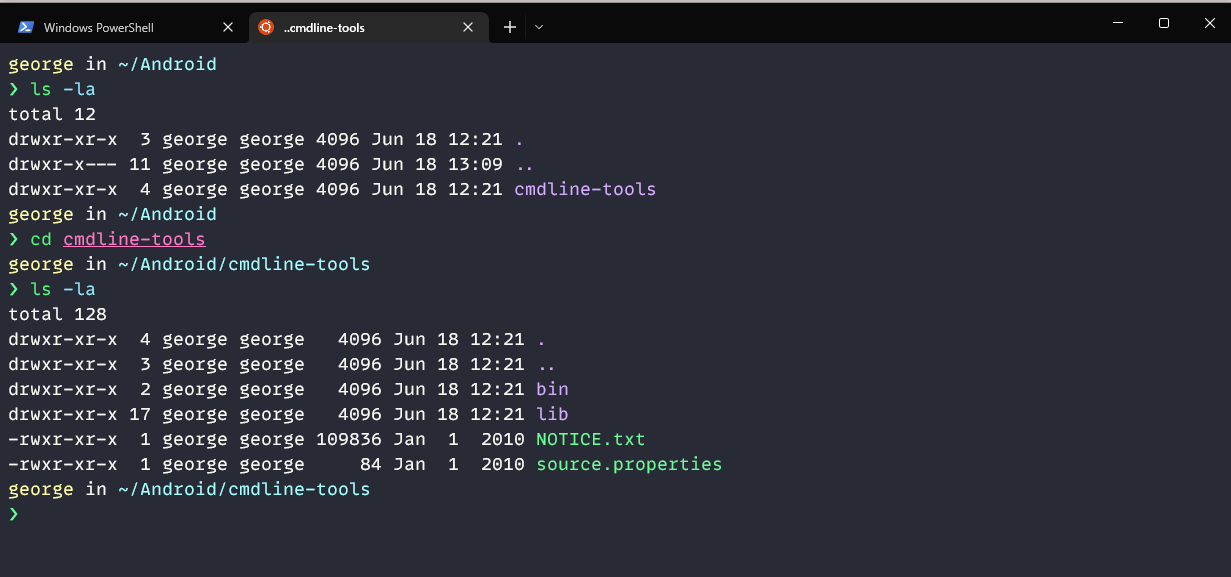
Task: Expand the new tab profiles dropdown chevron
Action: pos(539,28)
